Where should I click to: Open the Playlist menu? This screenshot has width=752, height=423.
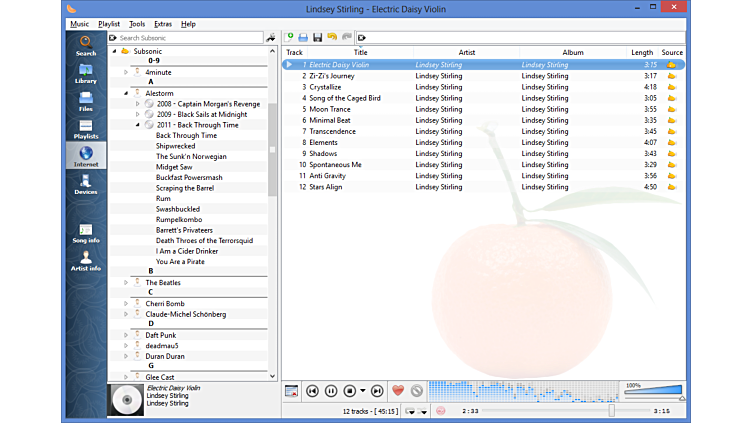click(108, 23)
